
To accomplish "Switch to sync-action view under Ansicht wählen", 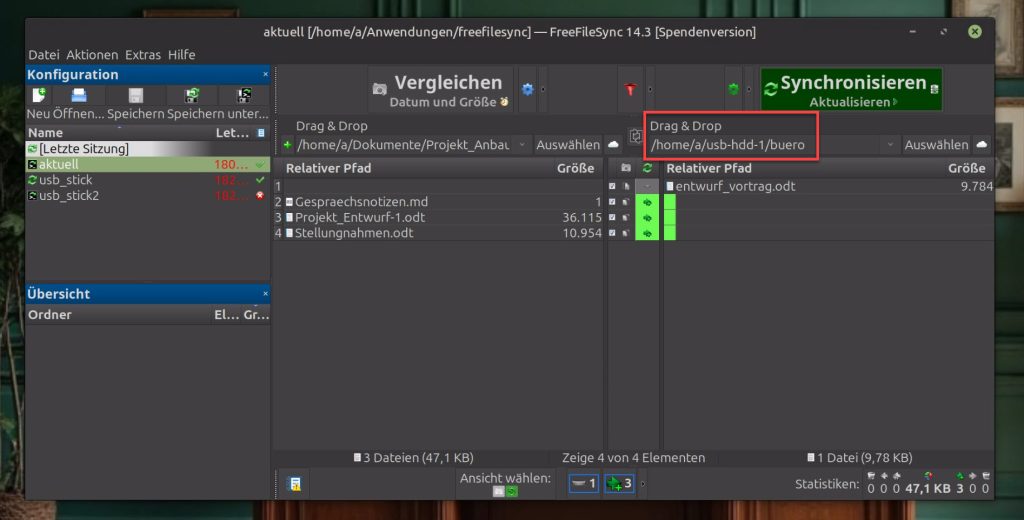I will point(512,491).
